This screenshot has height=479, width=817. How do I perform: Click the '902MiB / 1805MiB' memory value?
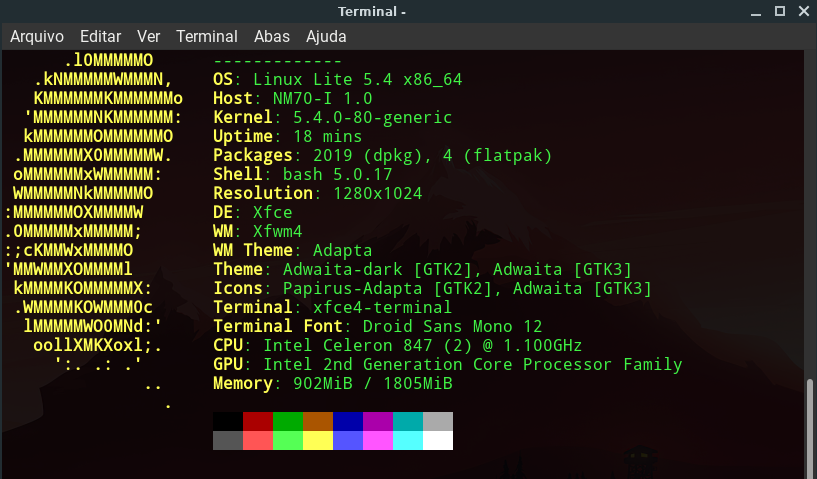373,384
